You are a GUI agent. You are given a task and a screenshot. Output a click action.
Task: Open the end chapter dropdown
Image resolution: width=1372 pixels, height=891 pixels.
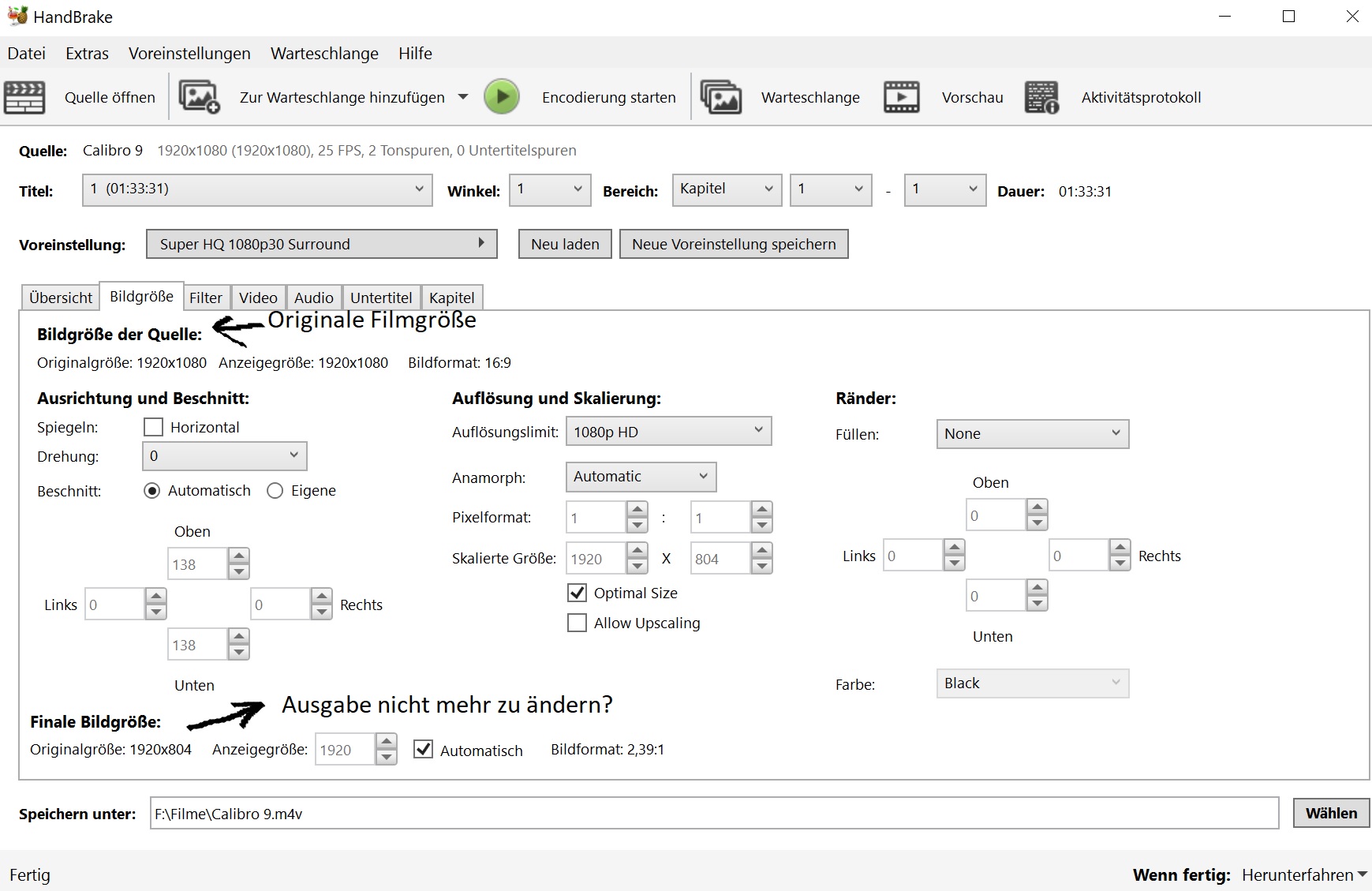[x=944, y=189]
